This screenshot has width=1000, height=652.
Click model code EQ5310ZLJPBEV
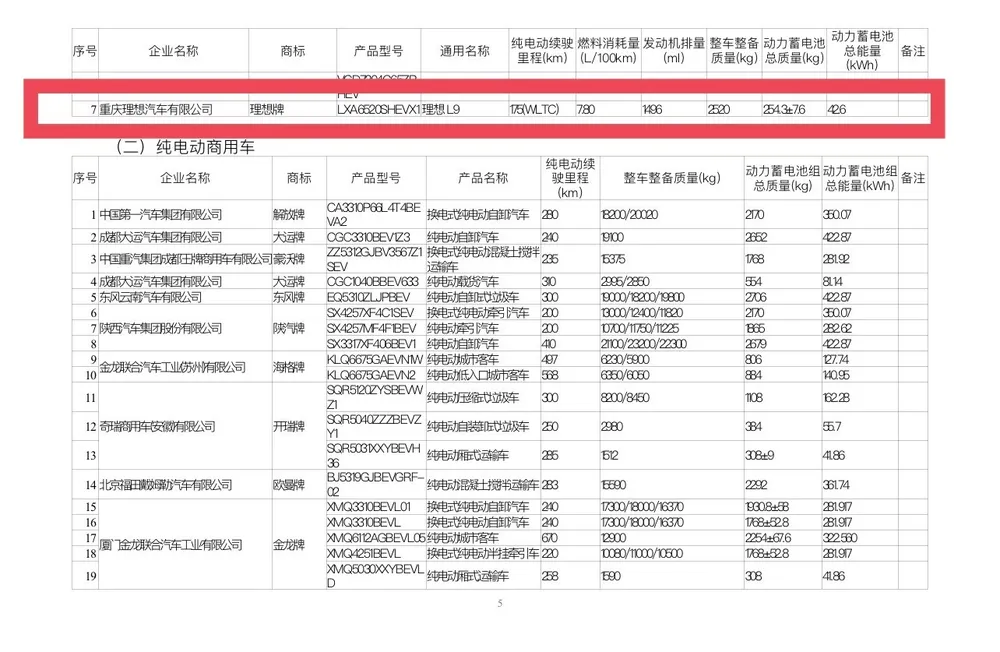pyautogui.click(x=369, y=297)
